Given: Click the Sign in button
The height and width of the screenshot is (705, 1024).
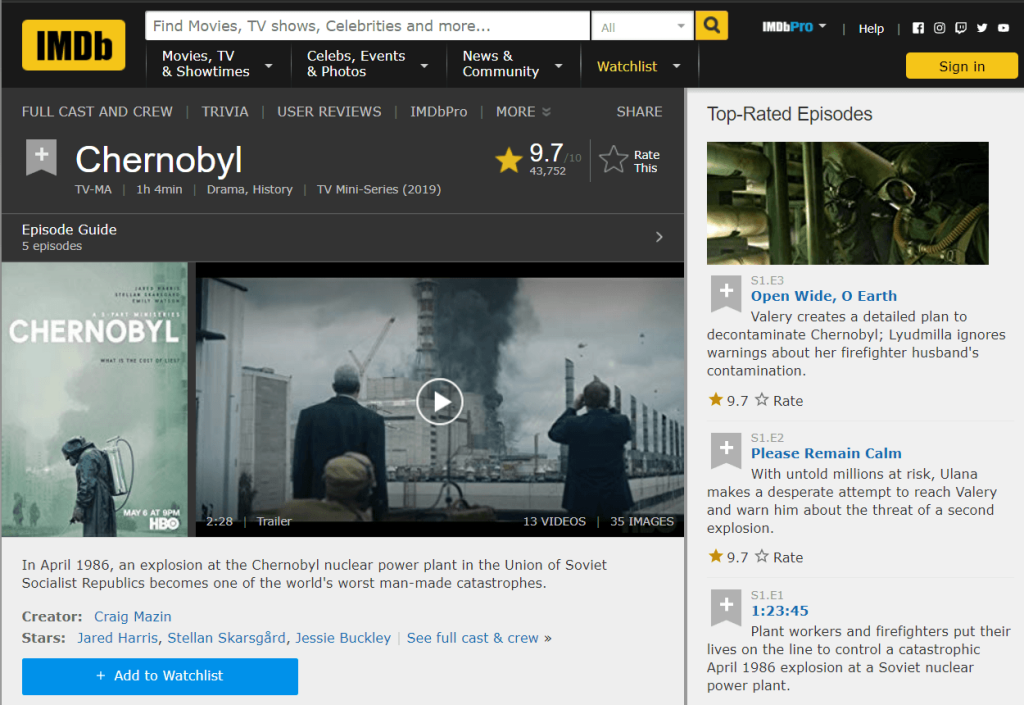Looking at the screenshot, I should point(961,66).
